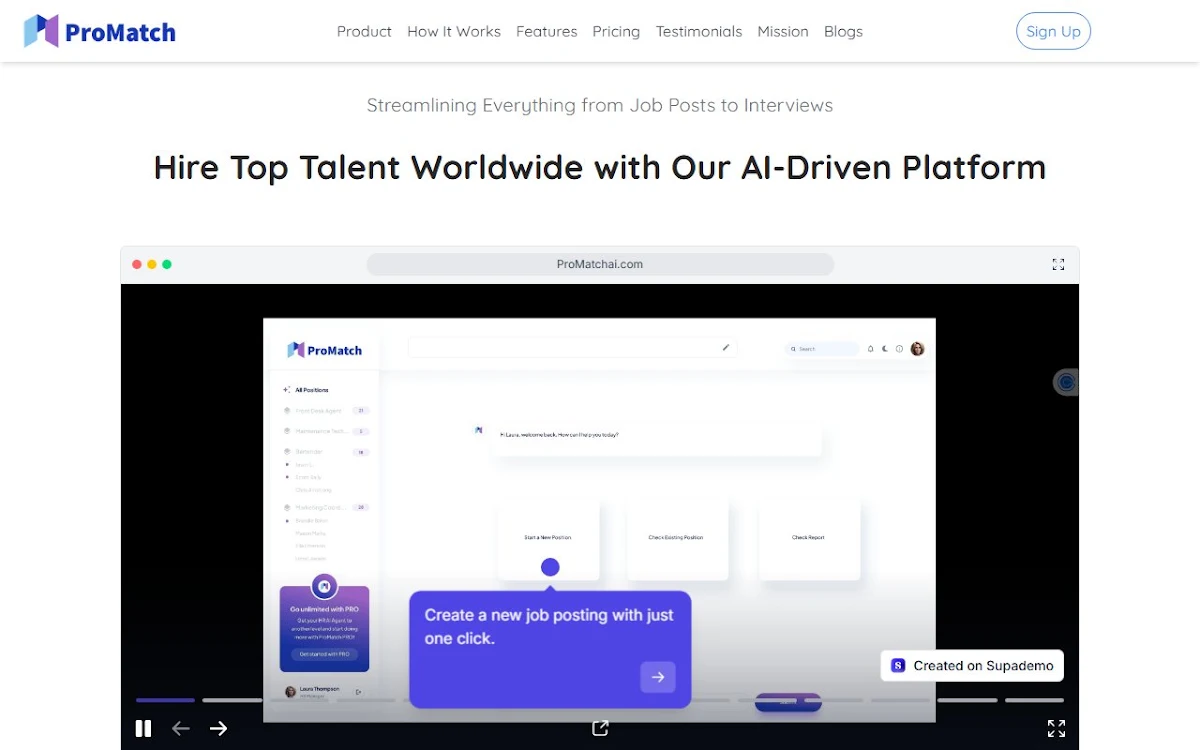Advance to next demo step arrow

pos(218,729)
